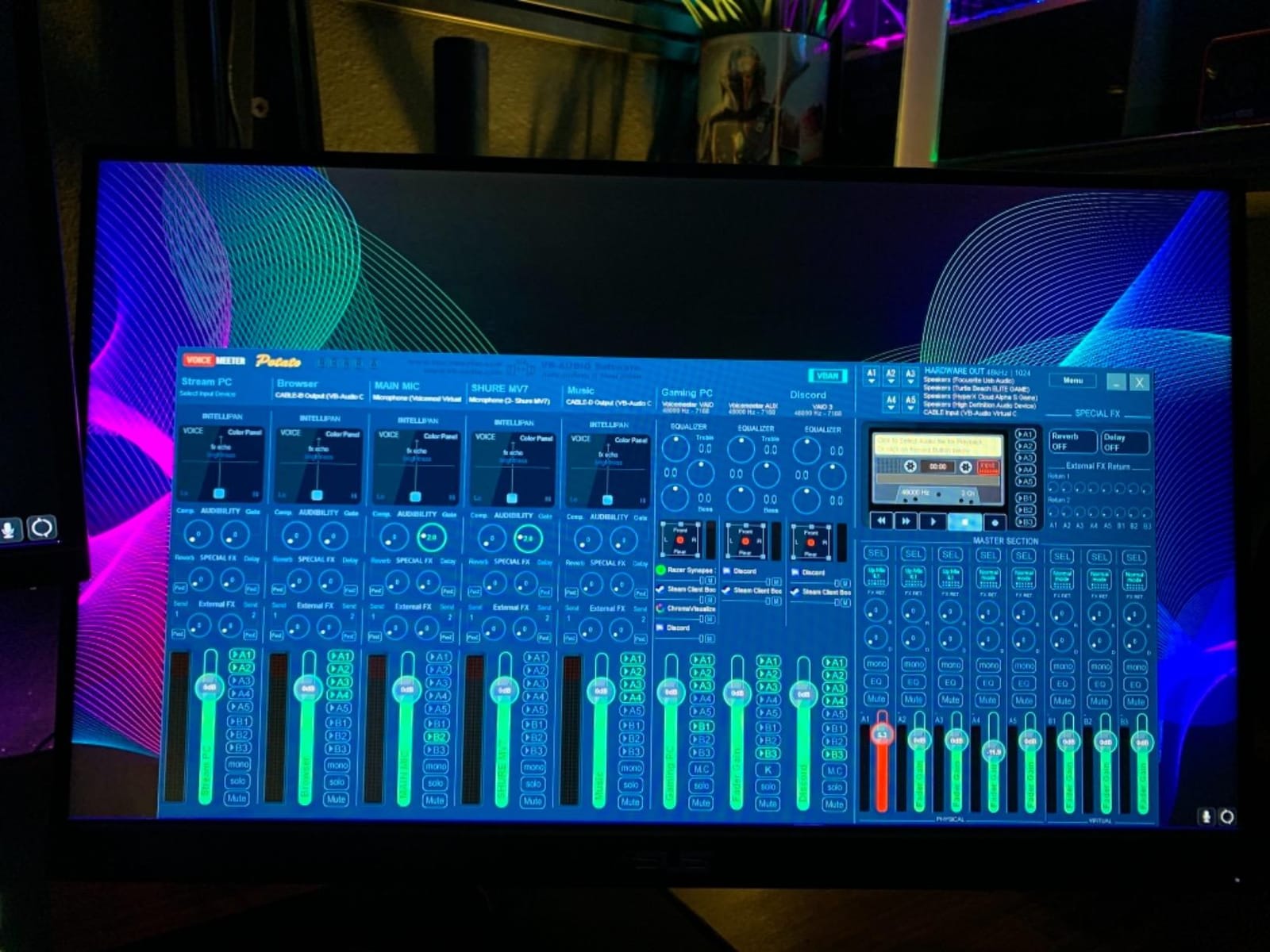Screen dimensions: 1270x952
Task: Click the Gaming PC surround panner
Action: pyautogui.click(x=680, y=540)
